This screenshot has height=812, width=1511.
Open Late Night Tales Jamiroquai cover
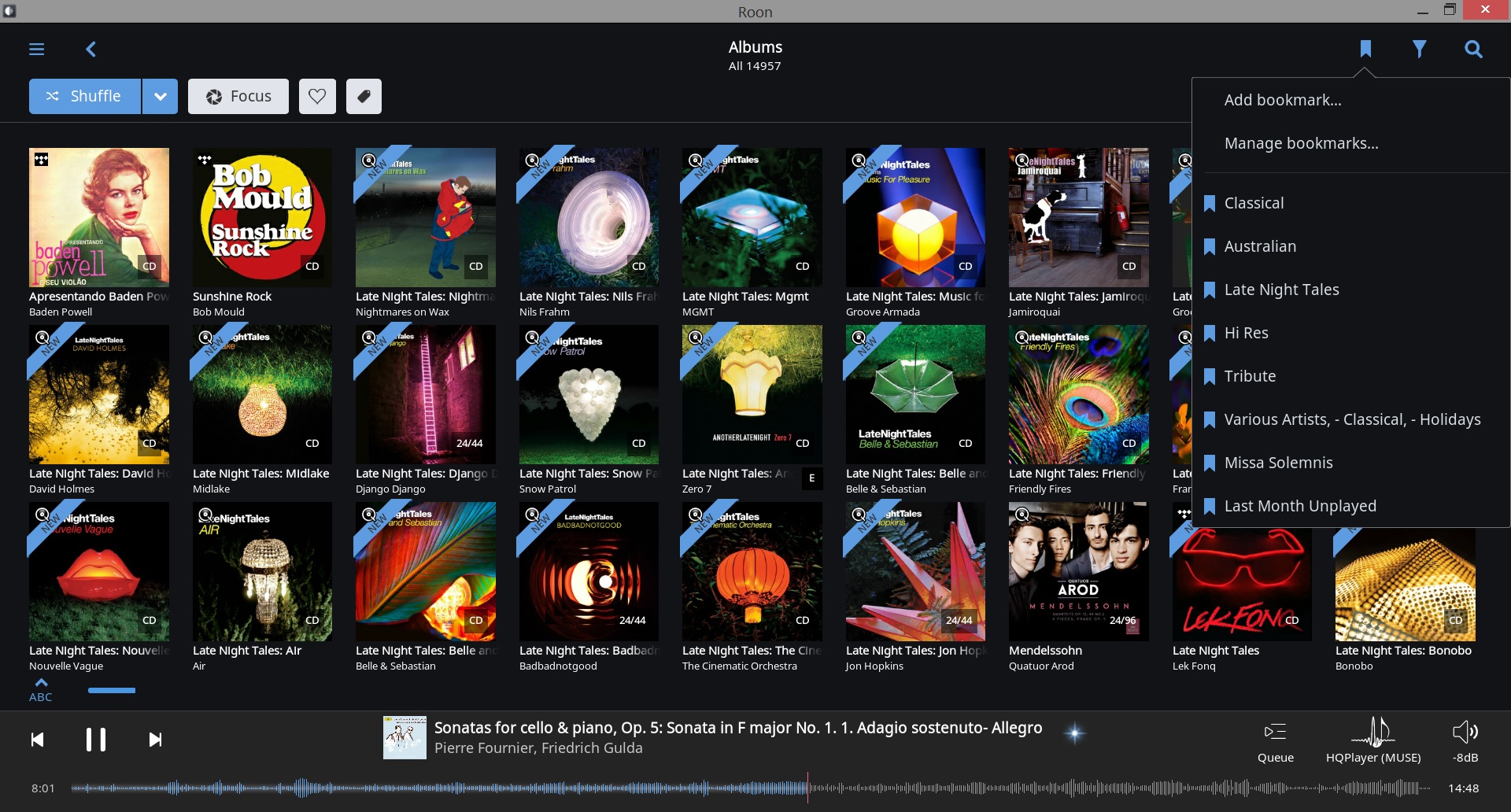tap(1079, 217)
